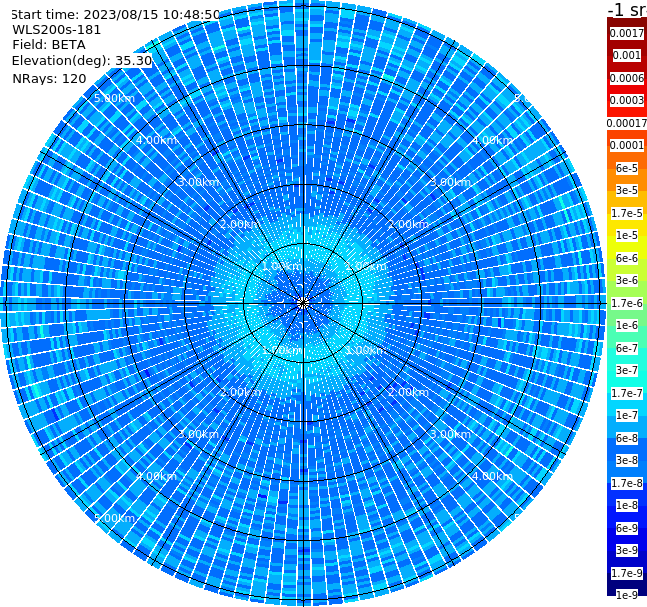Screen dimensions: 647x607
Task: Click the 0.00017 colorbar label
Action: (627, 123)
